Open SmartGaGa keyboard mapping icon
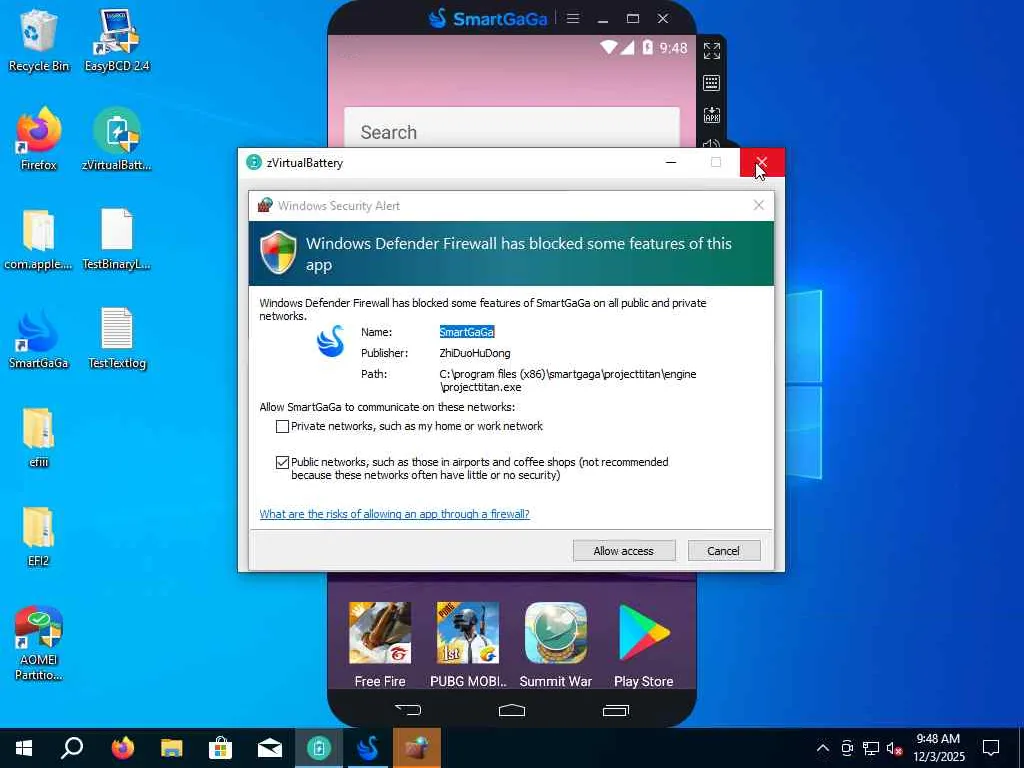This screenshot has width=1024, height=768. [x=711, y=83]
